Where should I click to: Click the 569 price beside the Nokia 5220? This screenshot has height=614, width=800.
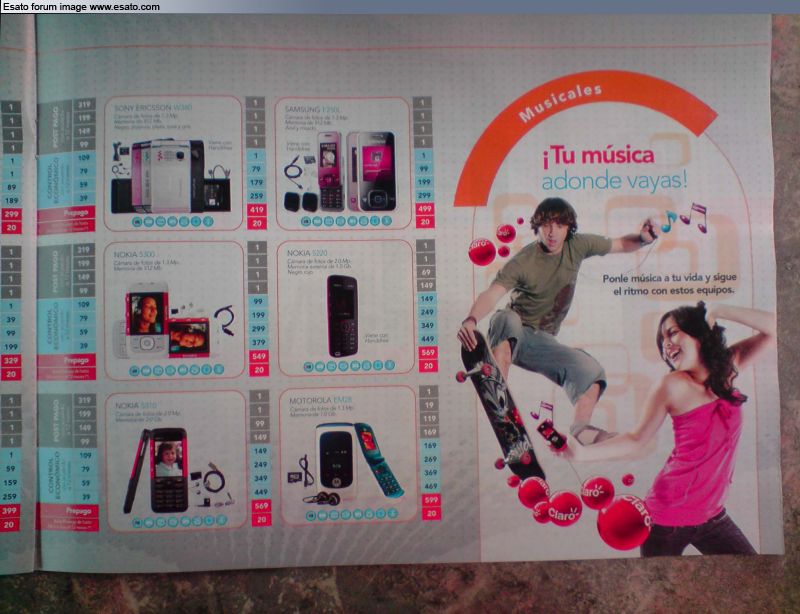pos(428,352)
